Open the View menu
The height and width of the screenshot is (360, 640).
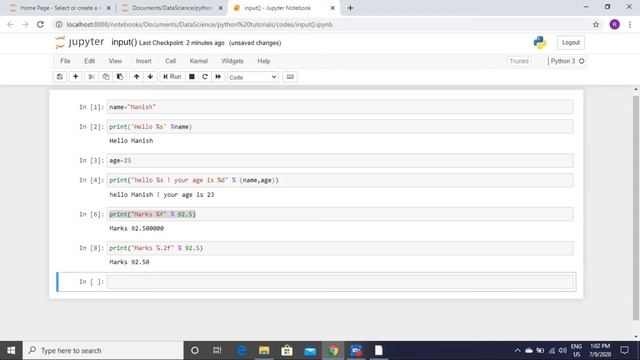115,61
